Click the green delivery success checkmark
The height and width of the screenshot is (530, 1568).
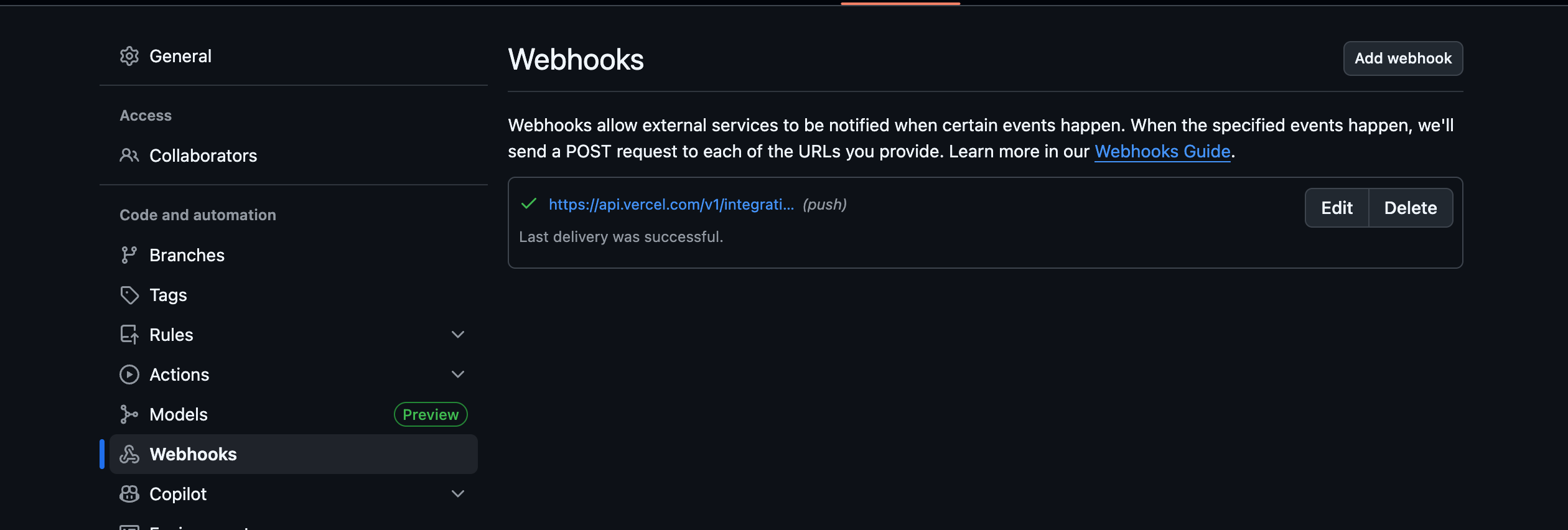click(x=529, y=204)
